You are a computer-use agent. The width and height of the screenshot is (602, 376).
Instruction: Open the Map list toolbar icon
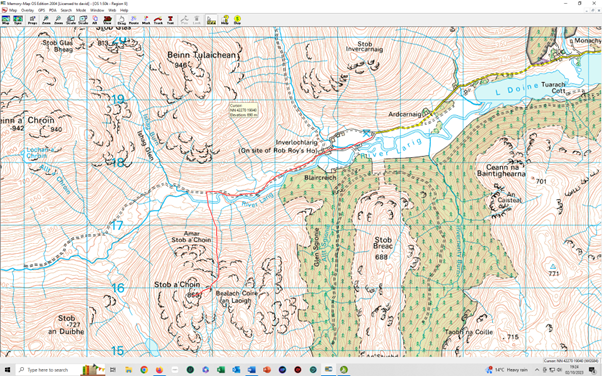click(x=6, y=20)
